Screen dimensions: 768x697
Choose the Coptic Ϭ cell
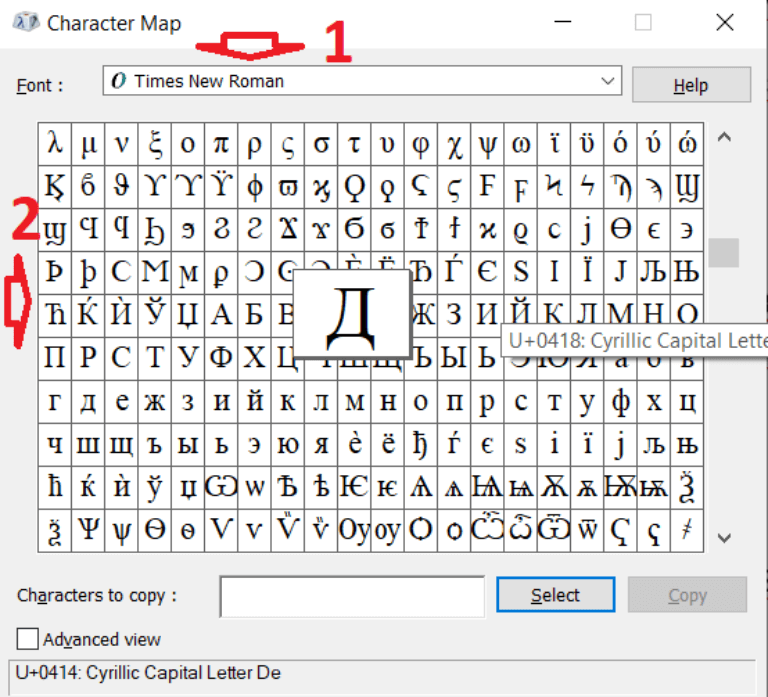point(355,229)
